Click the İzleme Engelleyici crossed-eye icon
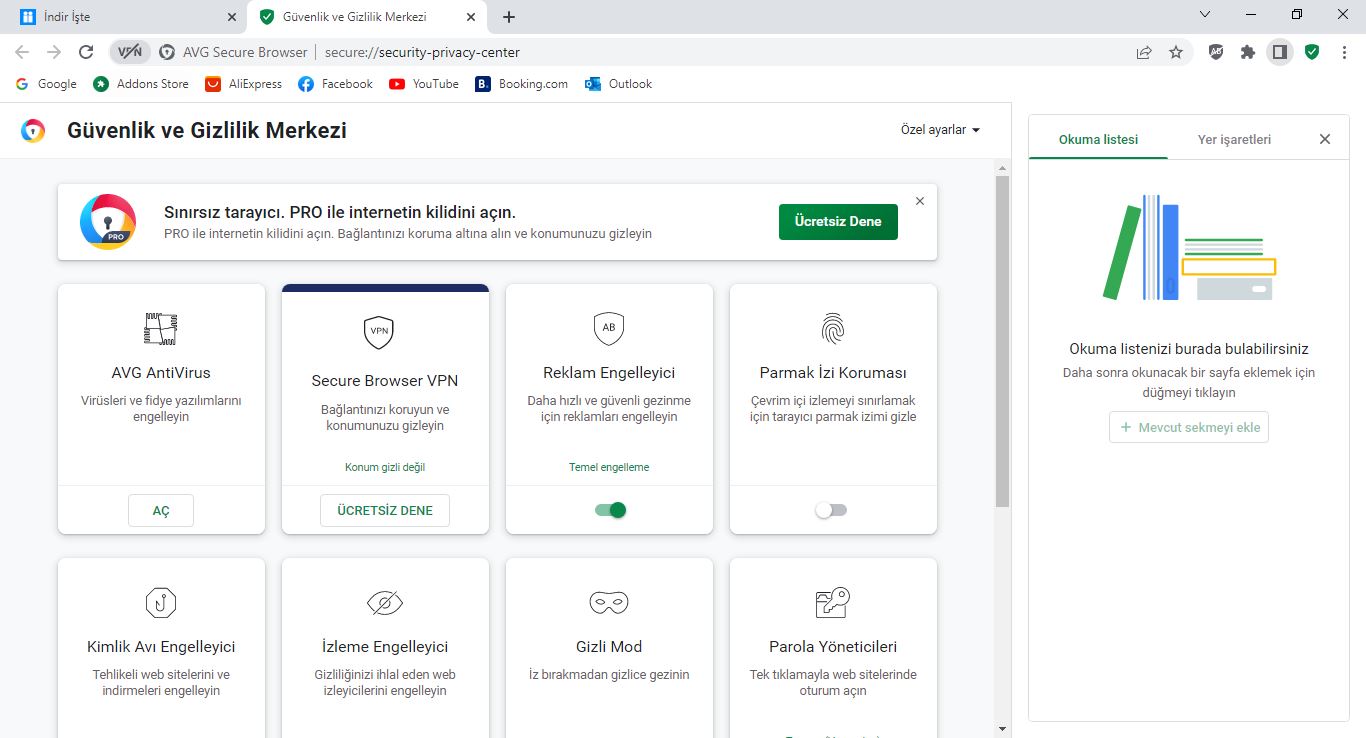The width and height of the screenshot is (1366, 738). pos(385,602)
